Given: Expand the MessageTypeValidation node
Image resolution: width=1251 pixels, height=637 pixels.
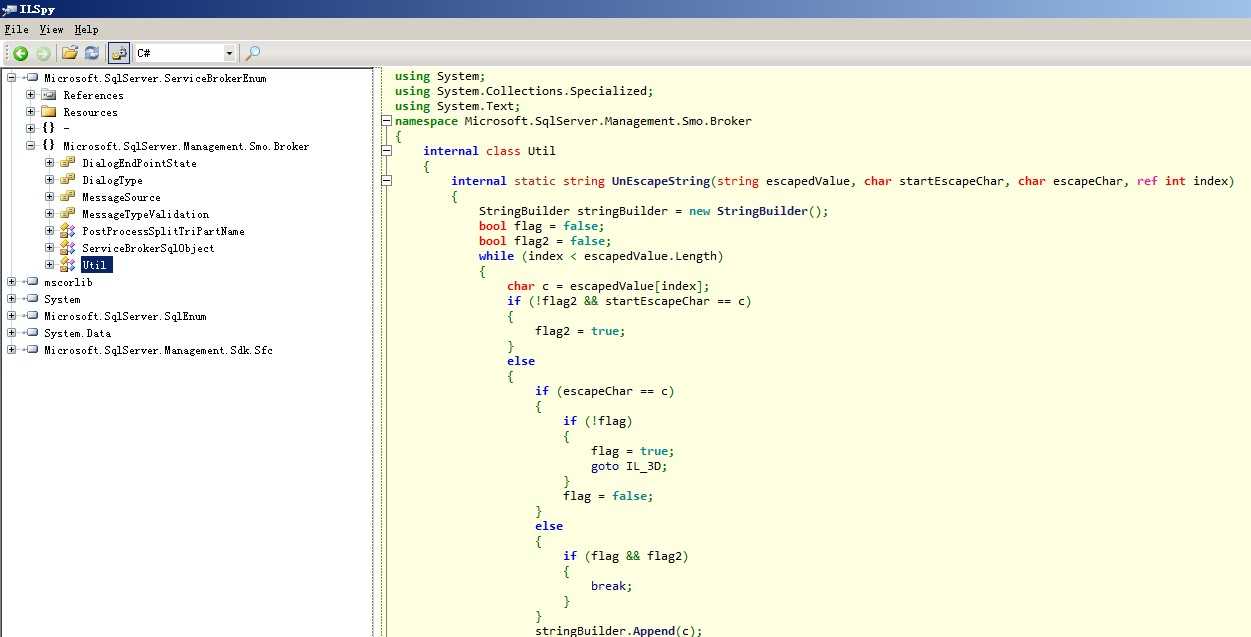Looking at the screenshot, I should pos(49,214).
